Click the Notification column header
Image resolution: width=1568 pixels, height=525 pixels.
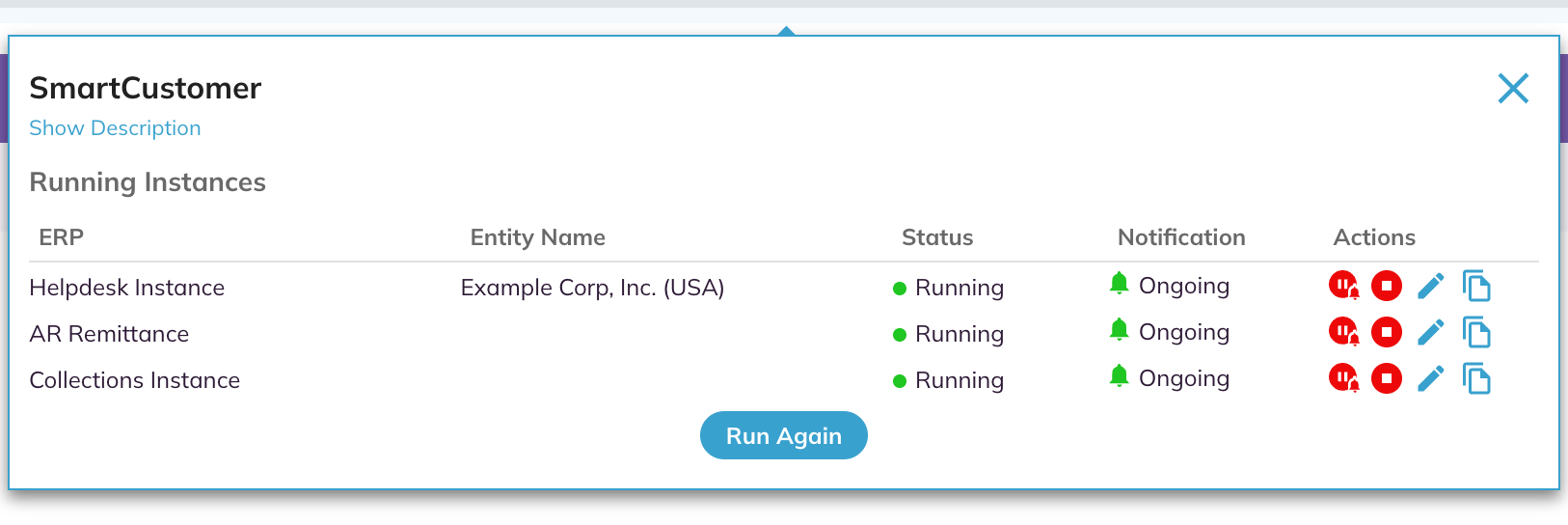[1181, 237]
